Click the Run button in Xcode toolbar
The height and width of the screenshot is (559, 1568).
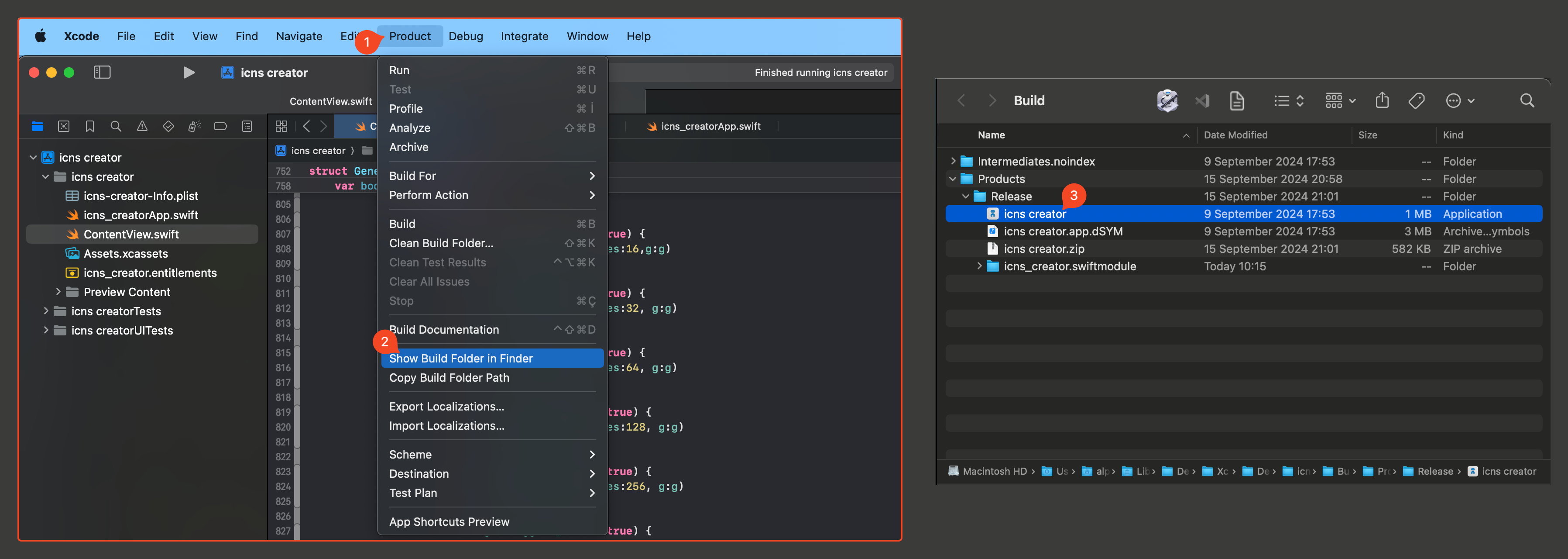[189, 72]
